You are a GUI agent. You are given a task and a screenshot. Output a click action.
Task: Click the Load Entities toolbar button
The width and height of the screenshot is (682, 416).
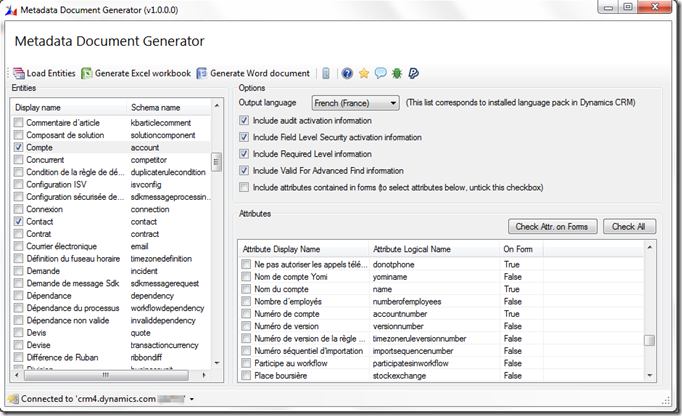tap(43, 73)
